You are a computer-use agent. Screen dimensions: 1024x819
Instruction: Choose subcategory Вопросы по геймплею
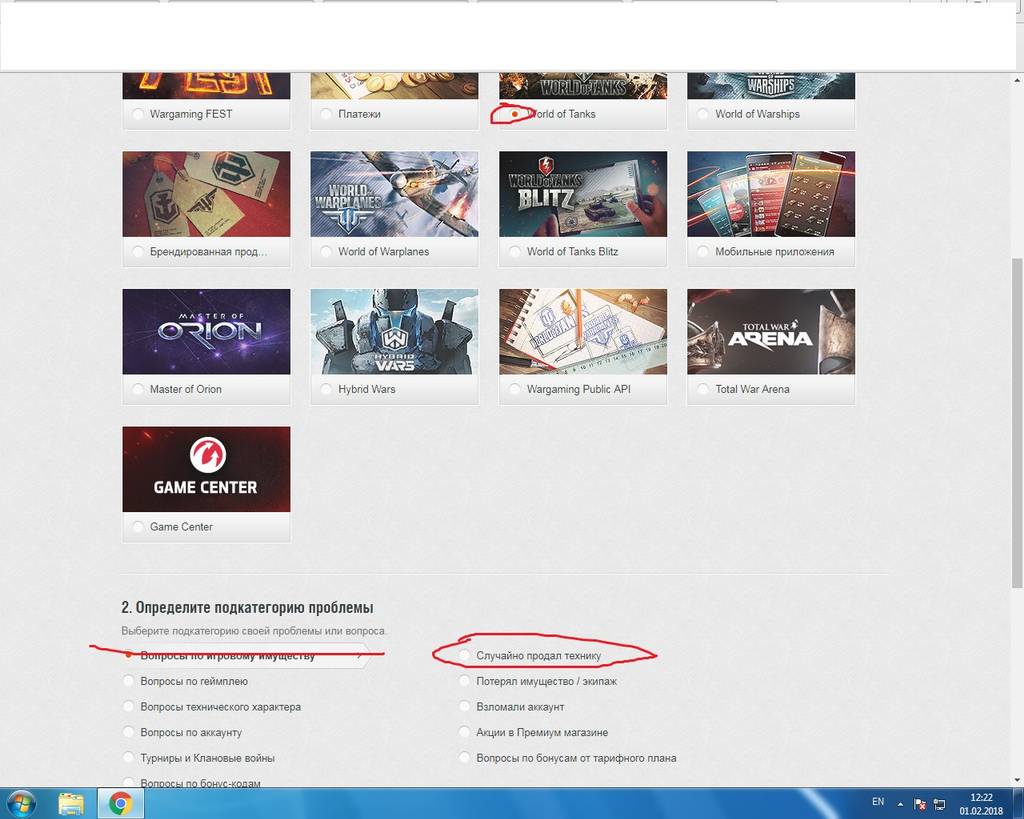click(128, 681)
